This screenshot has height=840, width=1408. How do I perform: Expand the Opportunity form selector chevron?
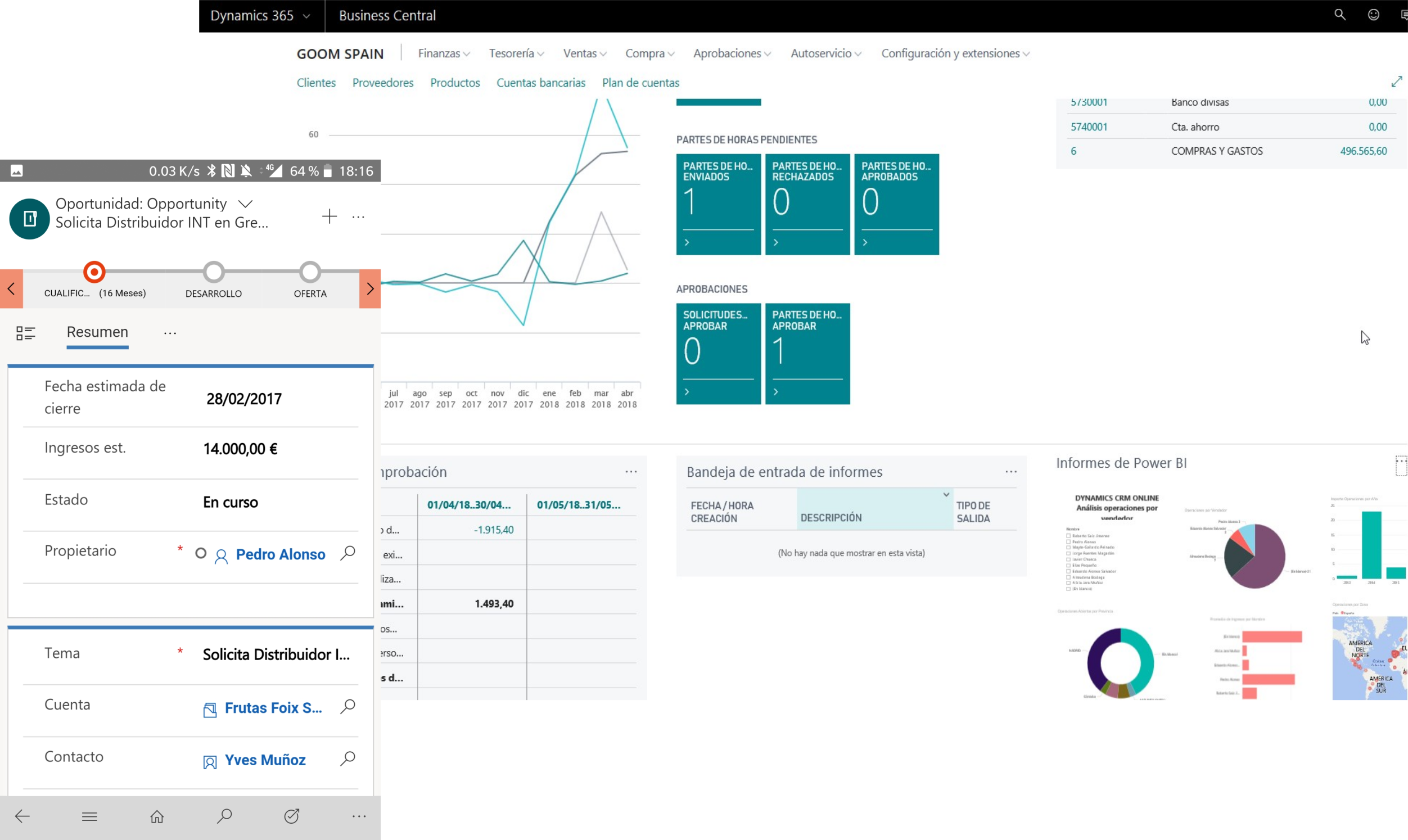pyautogui.click(x=245, y=204)
